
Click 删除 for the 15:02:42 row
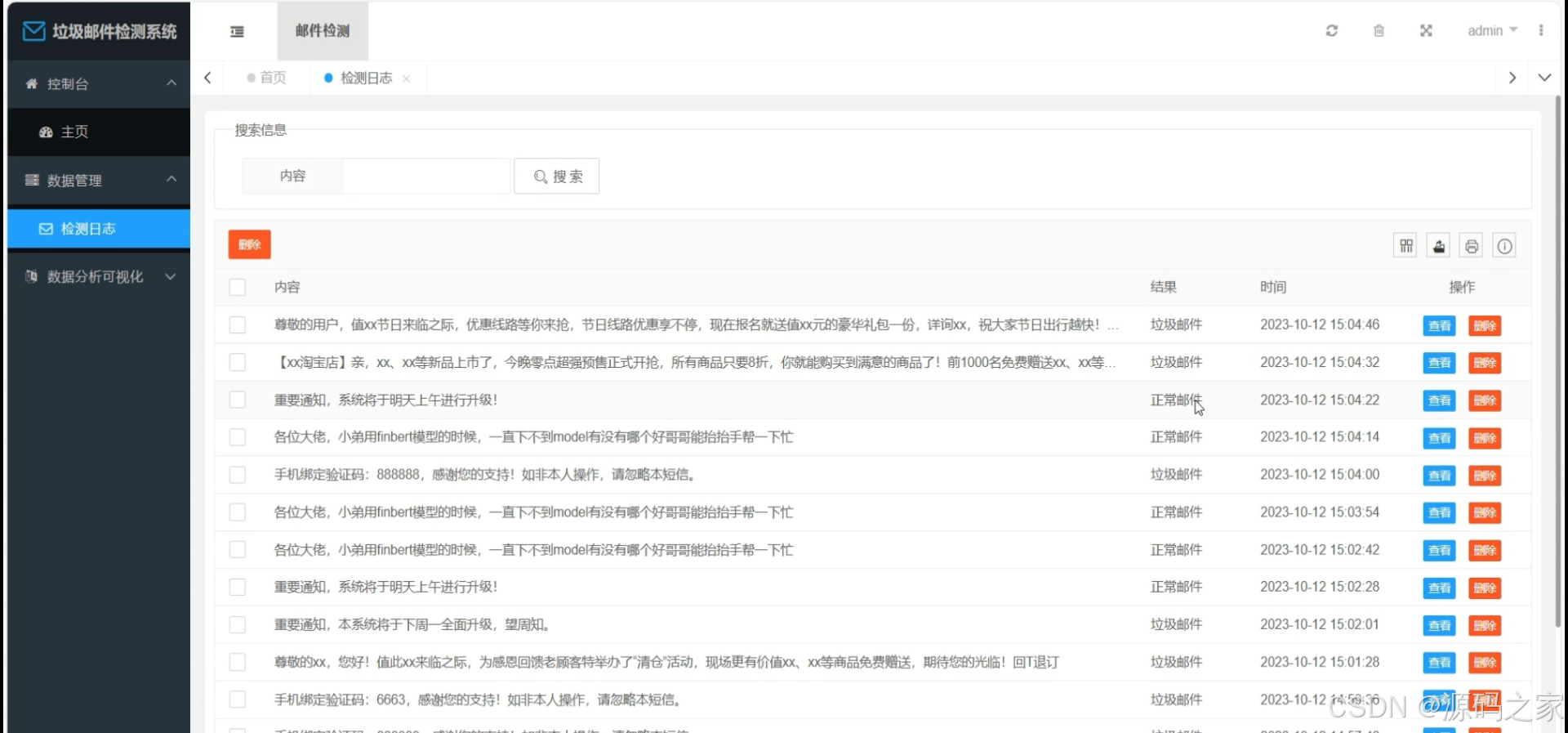click(1485, 551)
